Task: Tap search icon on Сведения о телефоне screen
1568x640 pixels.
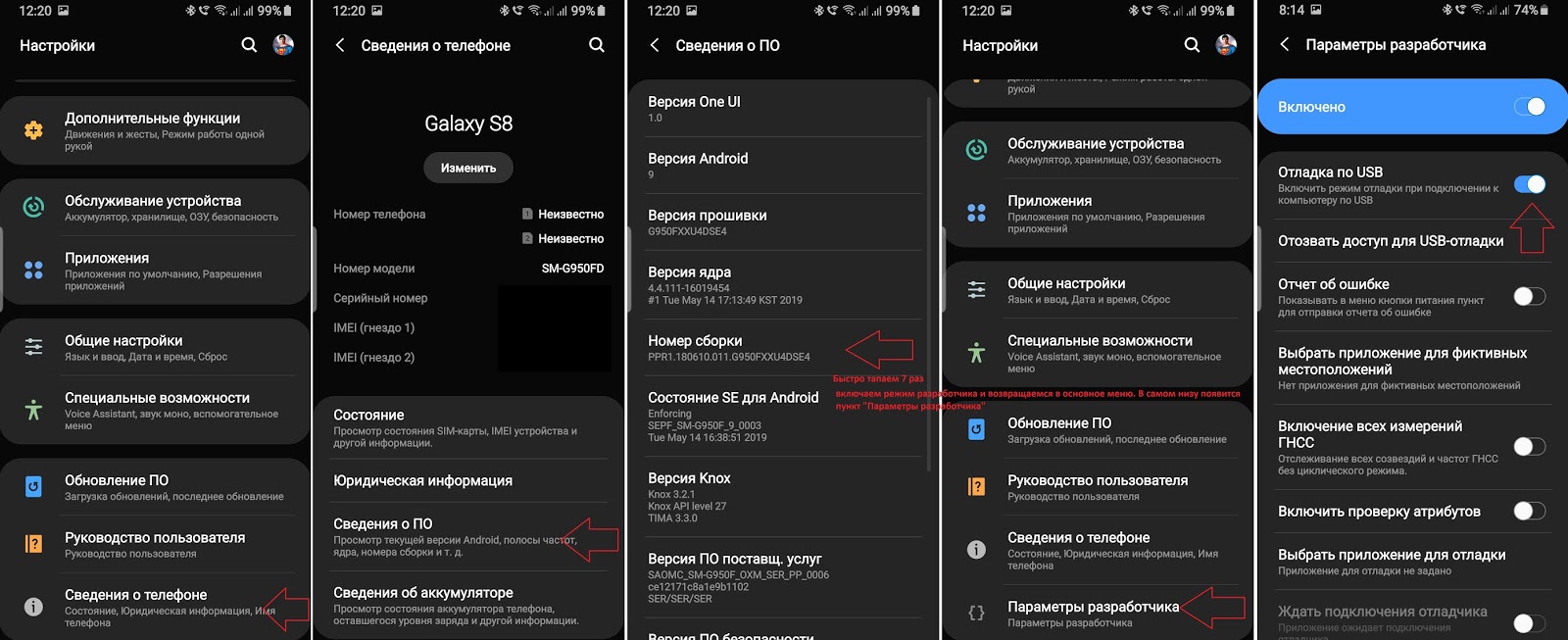Action: 596,45
